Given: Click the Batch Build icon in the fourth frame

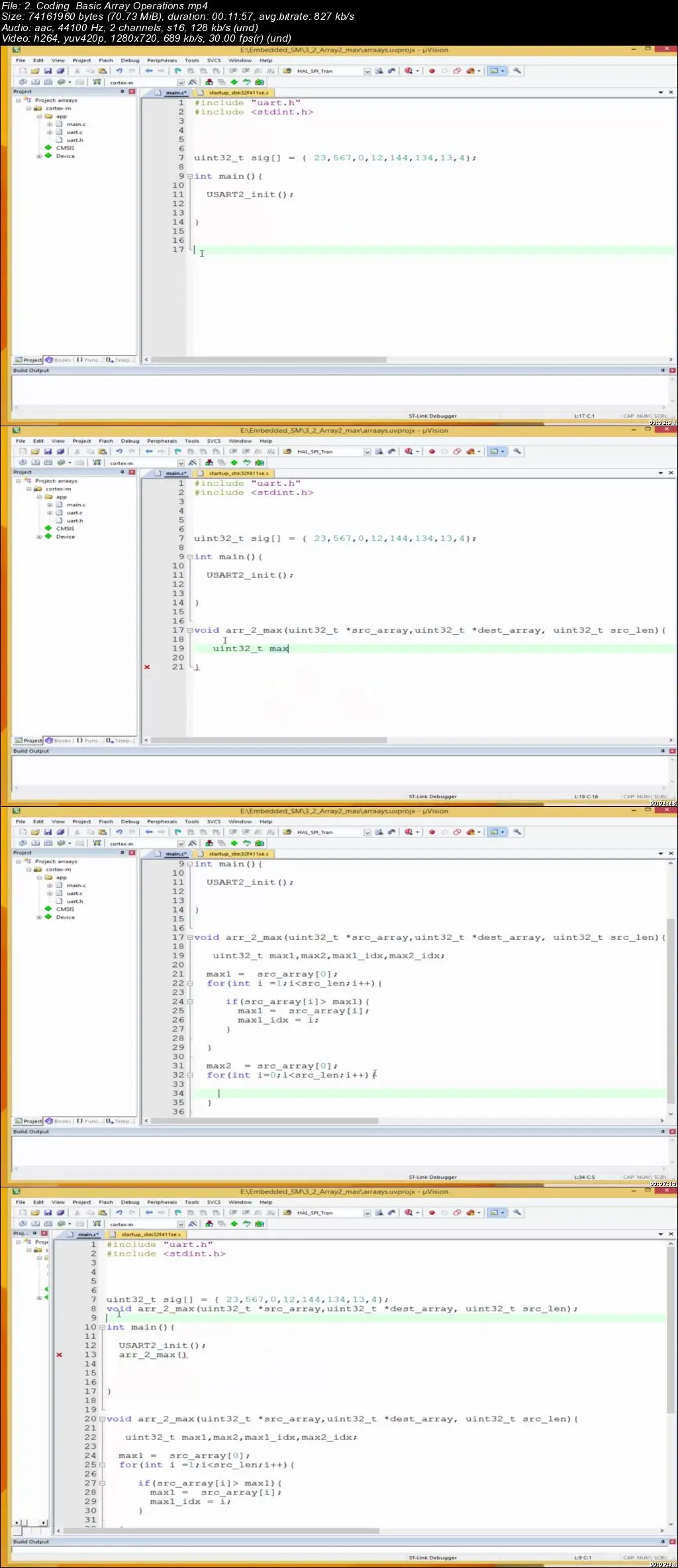Looking at the screenshot, I should [x=60, y=1224].
